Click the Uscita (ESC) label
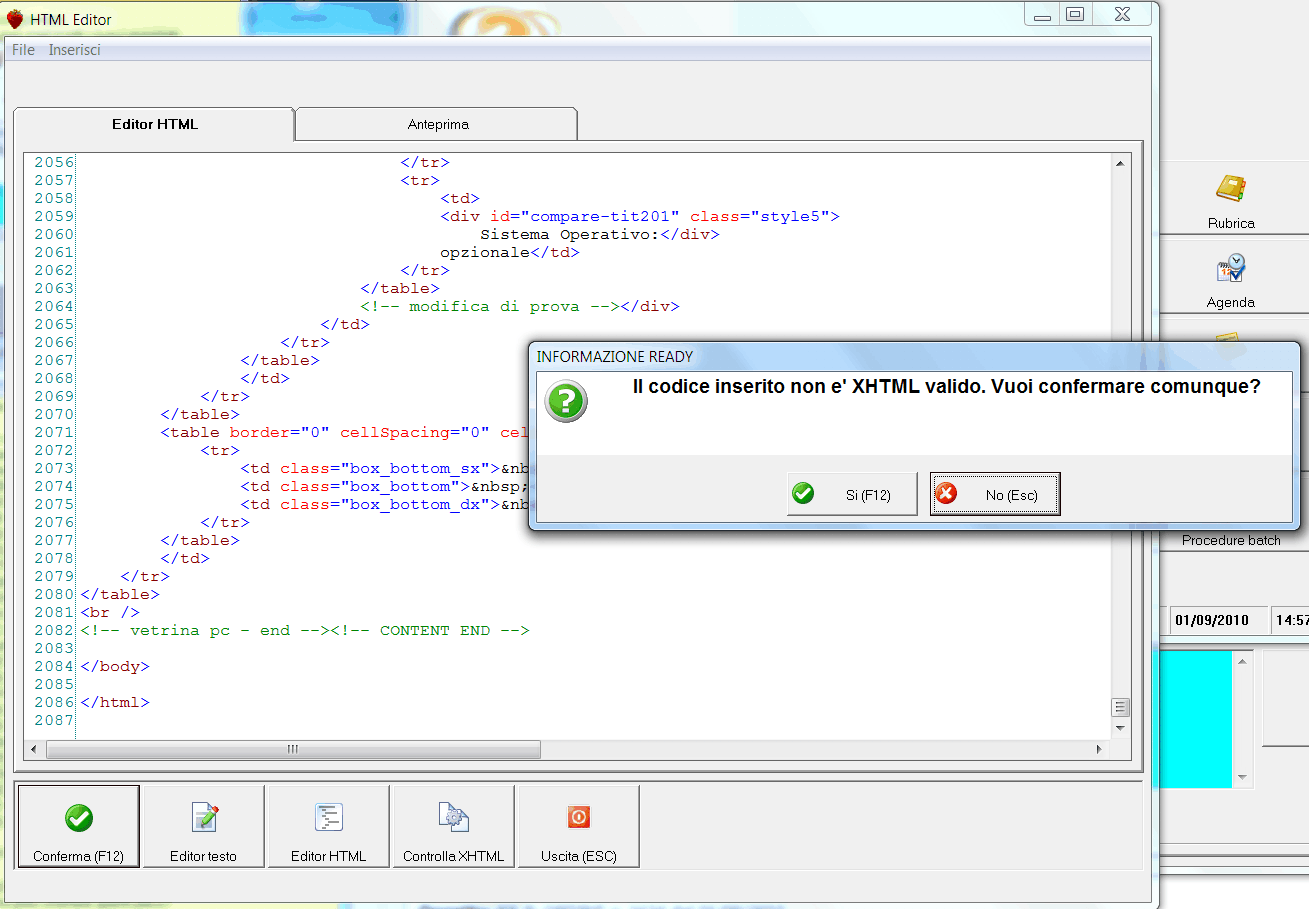Screen dimensions: 1309x909 tap(578, 857)
